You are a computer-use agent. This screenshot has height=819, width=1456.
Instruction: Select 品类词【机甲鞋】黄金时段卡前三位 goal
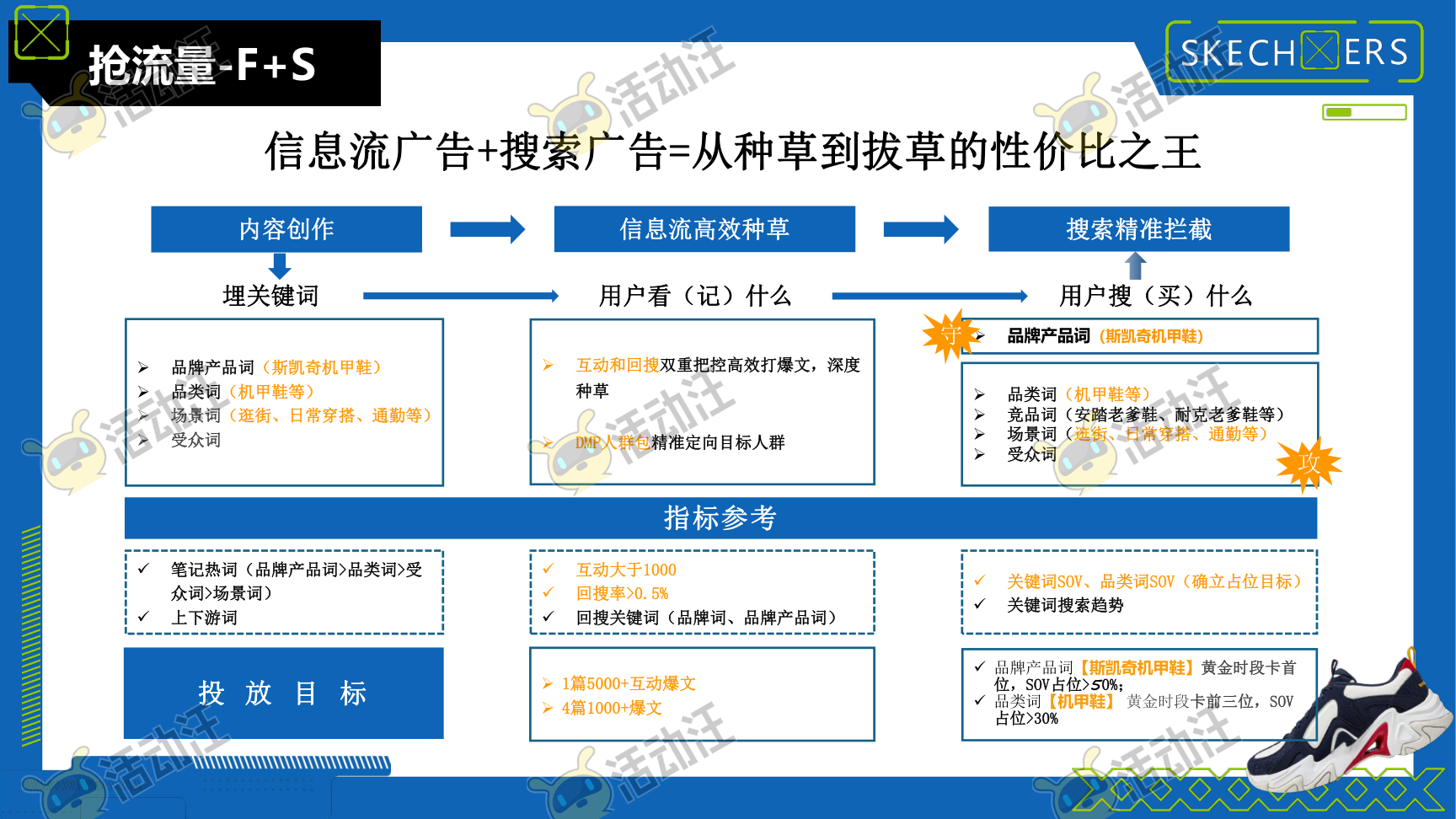click(x=1144, y=709)
